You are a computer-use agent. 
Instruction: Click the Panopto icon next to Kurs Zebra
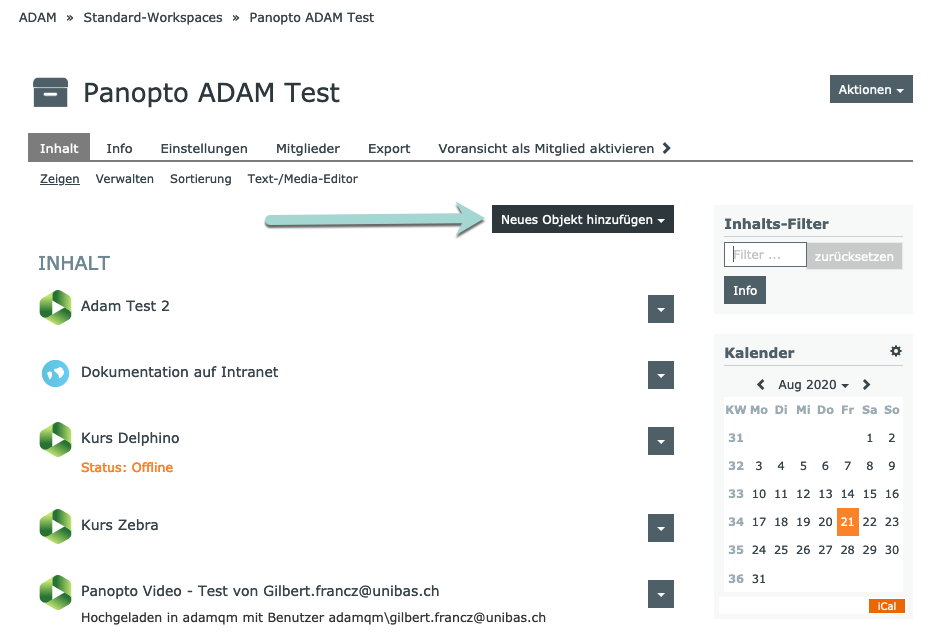click(56, 526)
